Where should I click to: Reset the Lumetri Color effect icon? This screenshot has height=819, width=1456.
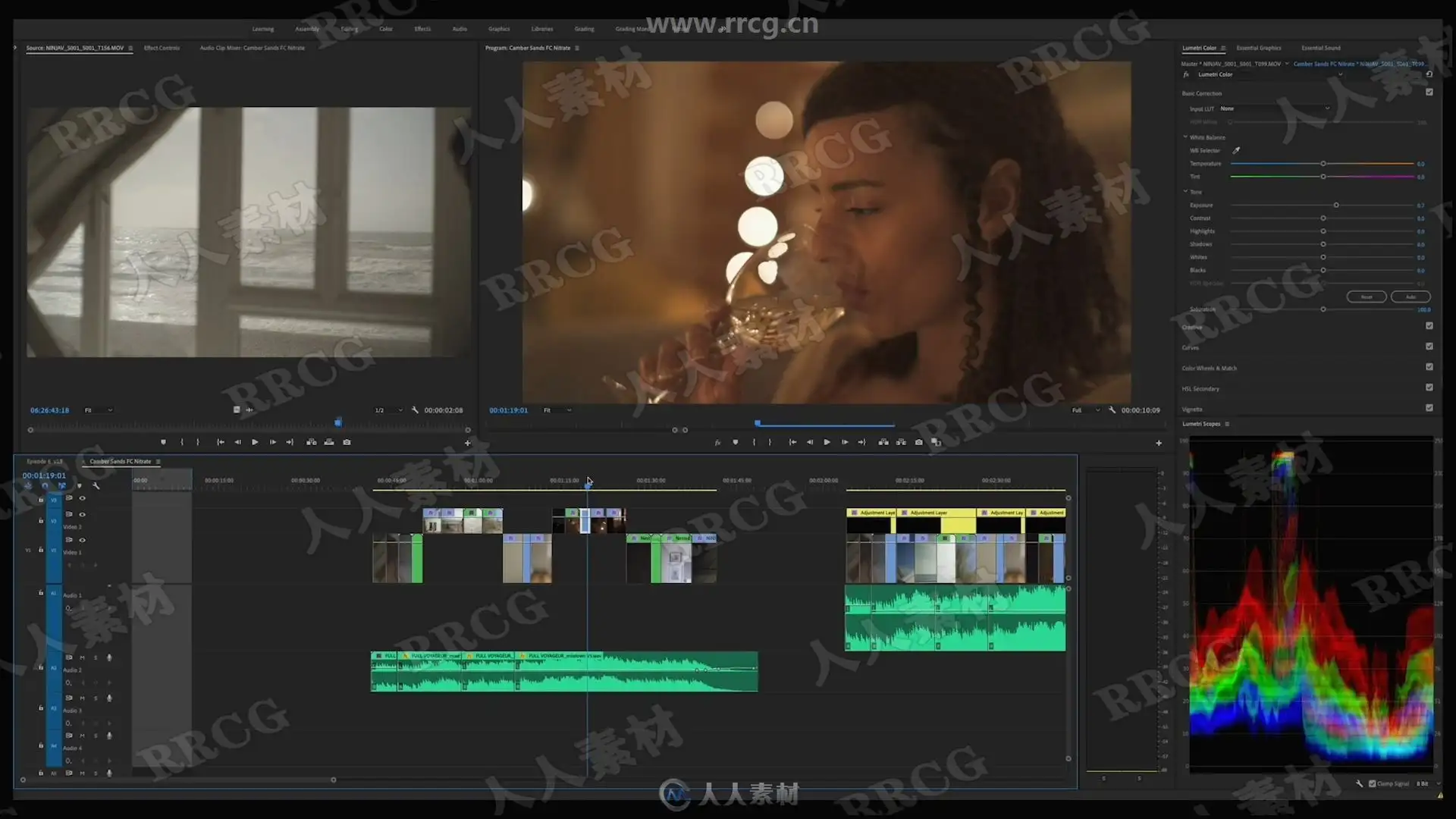1429,74
